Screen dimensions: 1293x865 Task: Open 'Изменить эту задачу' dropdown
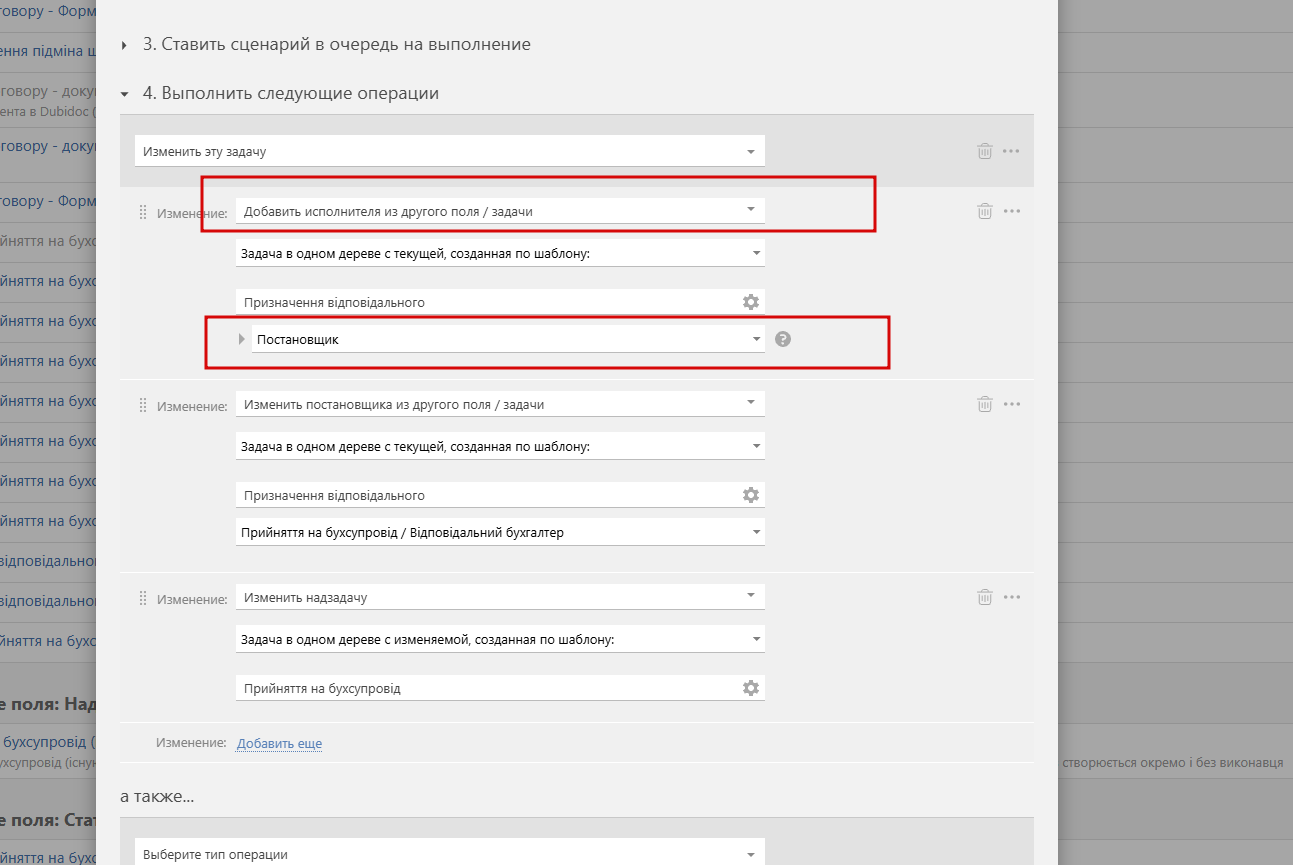point(449,152)
